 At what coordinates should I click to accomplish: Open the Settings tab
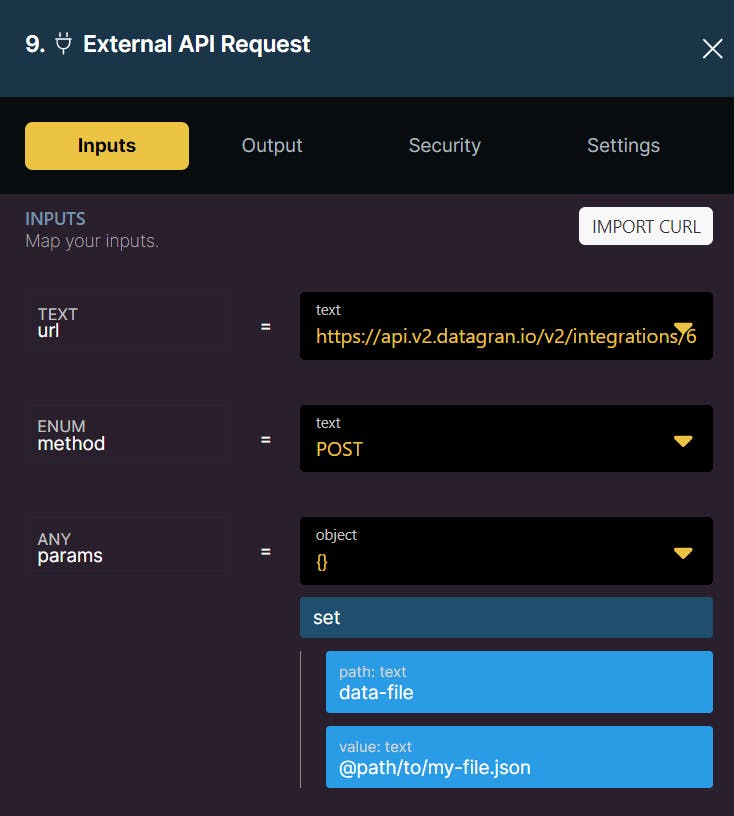pos(623,146)
